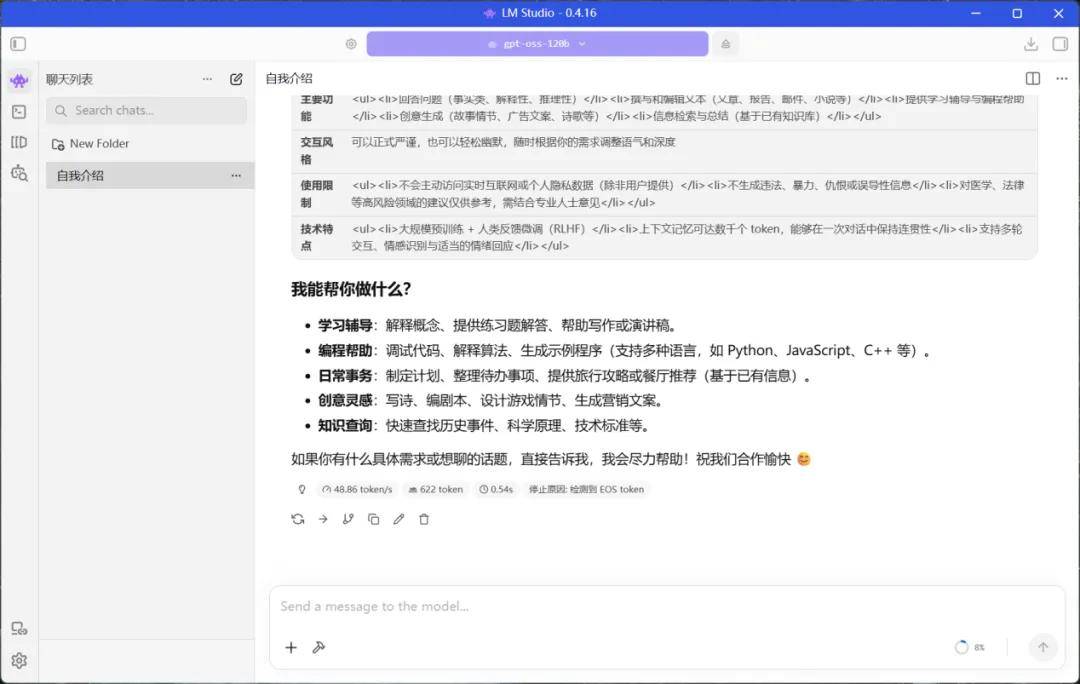Open the Discover model search icon

[19, 173]
